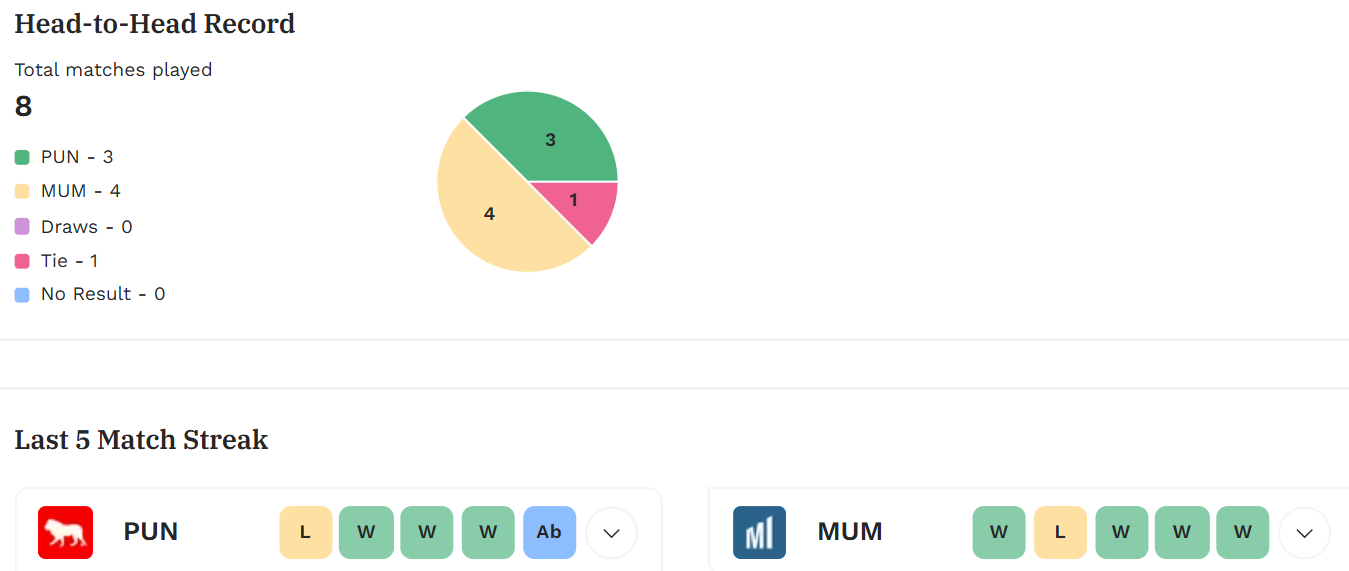
Task: Click the No Result legend item
Action: [90, 294]
